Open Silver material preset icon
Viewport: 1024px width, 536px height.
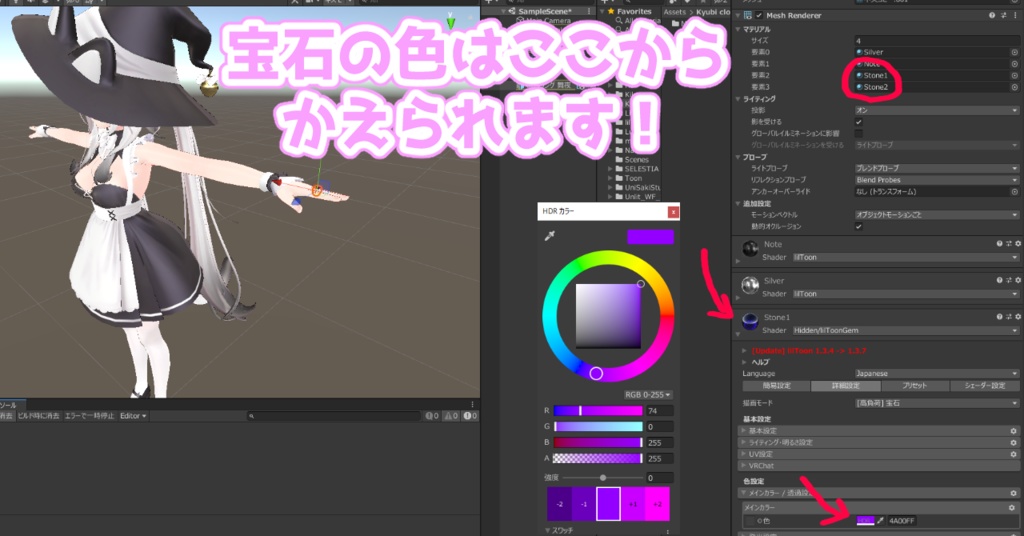click(x=1008, y=280)
